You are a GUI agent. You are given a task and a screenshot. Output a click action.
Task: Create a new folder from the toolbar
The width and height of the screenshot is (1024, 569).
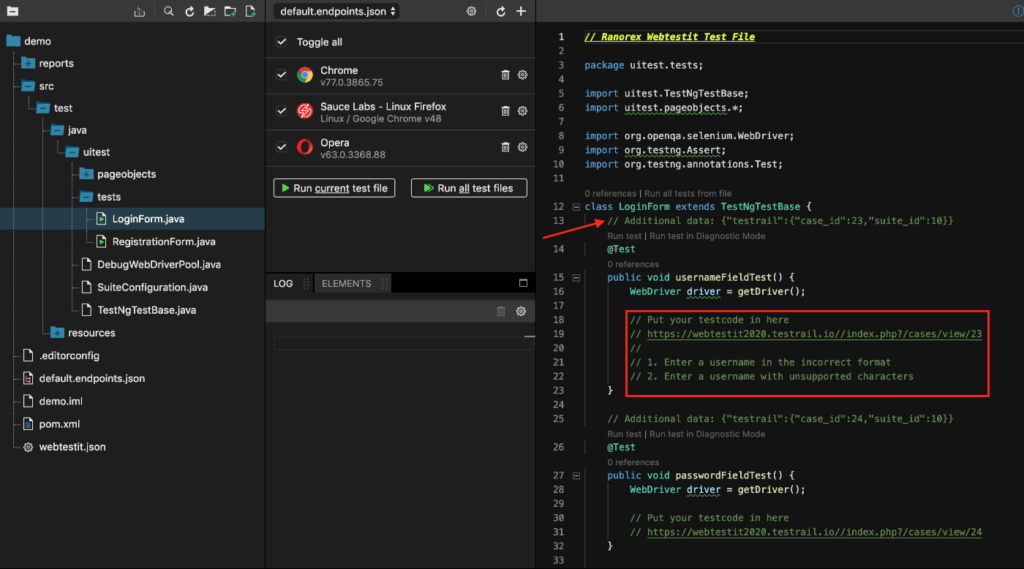pyautogui.click(x=230, y=11)
